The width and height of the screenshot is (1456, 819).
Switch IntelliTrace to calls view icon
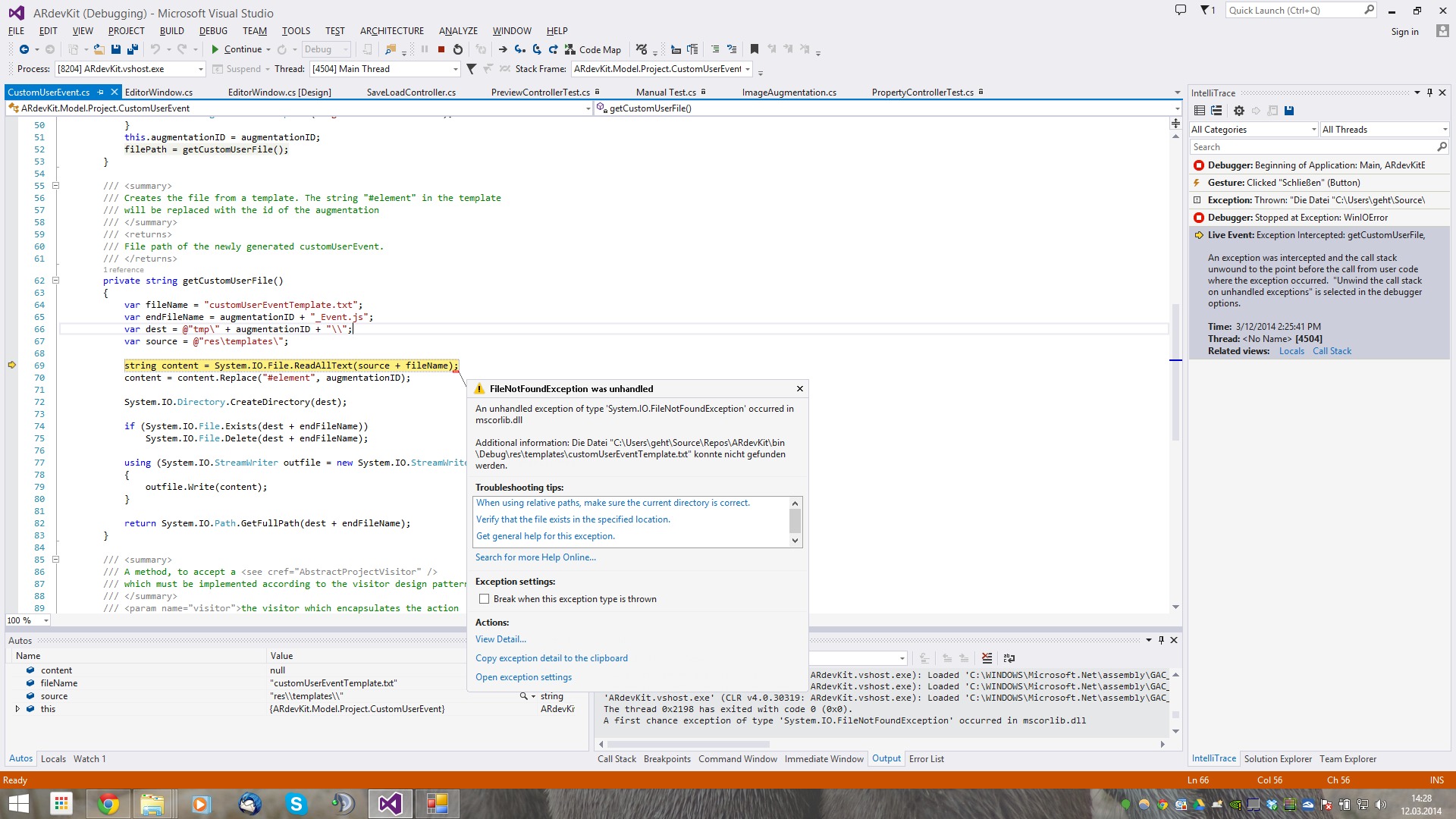1216,111
